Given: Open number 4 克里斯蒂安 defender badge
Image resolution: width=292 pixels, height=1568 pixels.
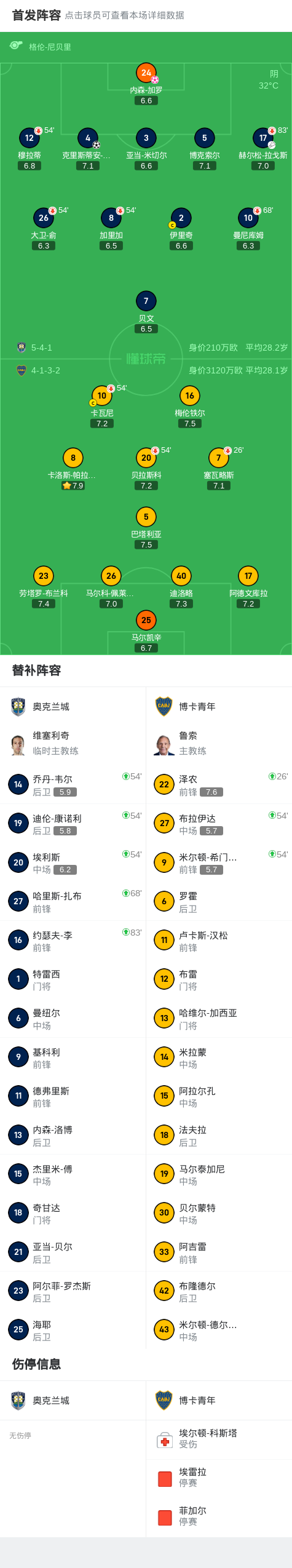Looking at the screenshot, I should [x=88, y=138].
